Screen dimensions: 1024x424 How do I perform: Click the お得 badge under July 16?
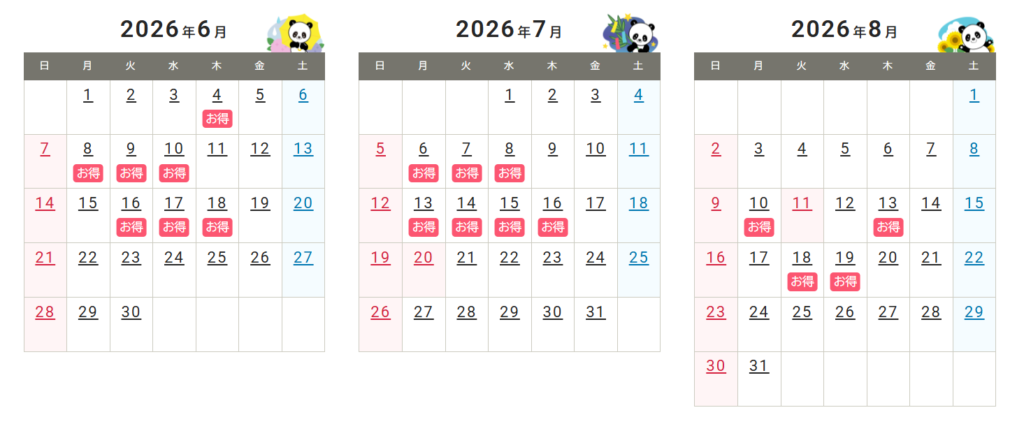tap(552, 227)
